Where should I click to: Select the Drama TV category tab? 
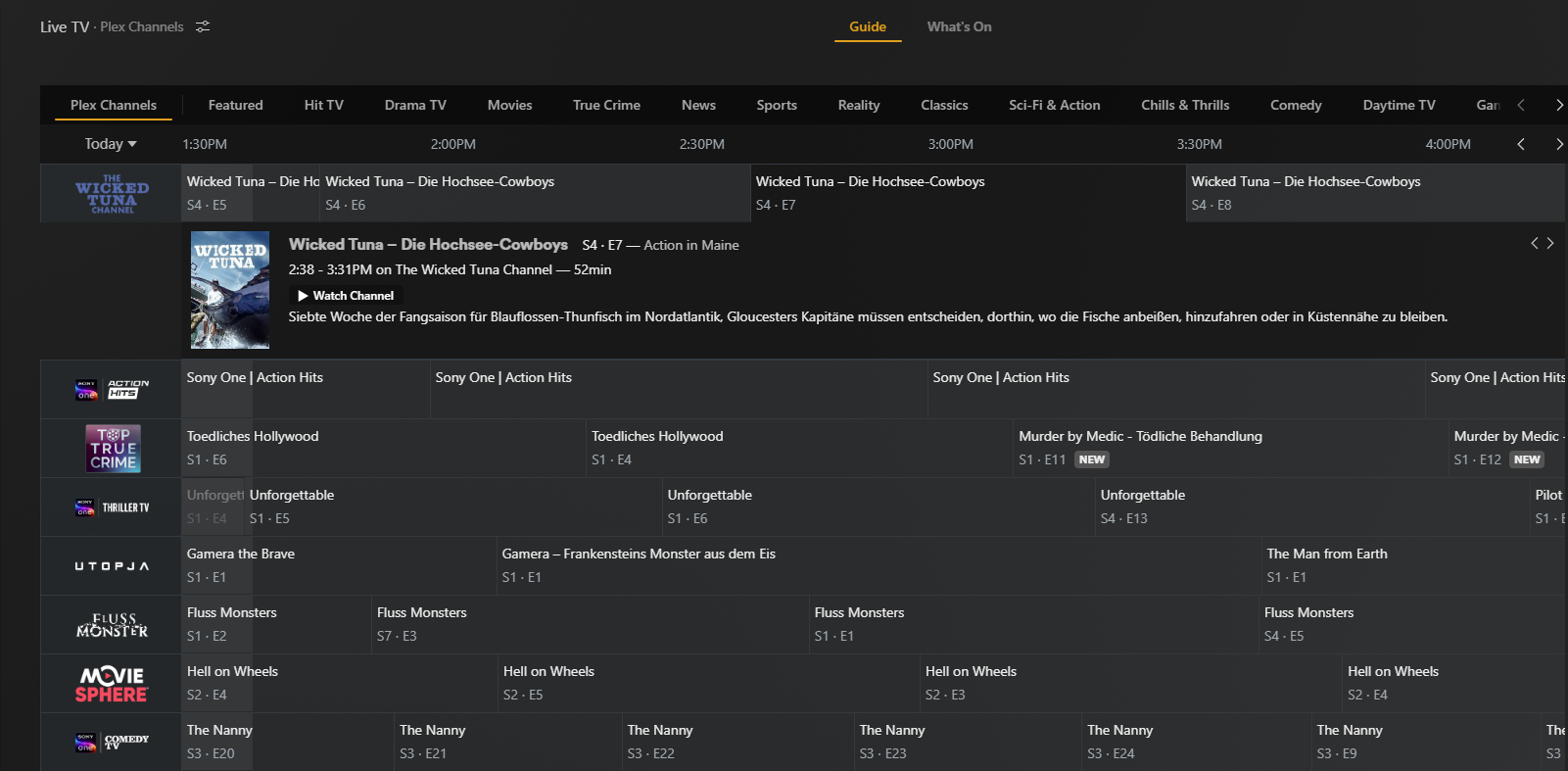pos(415,105)
